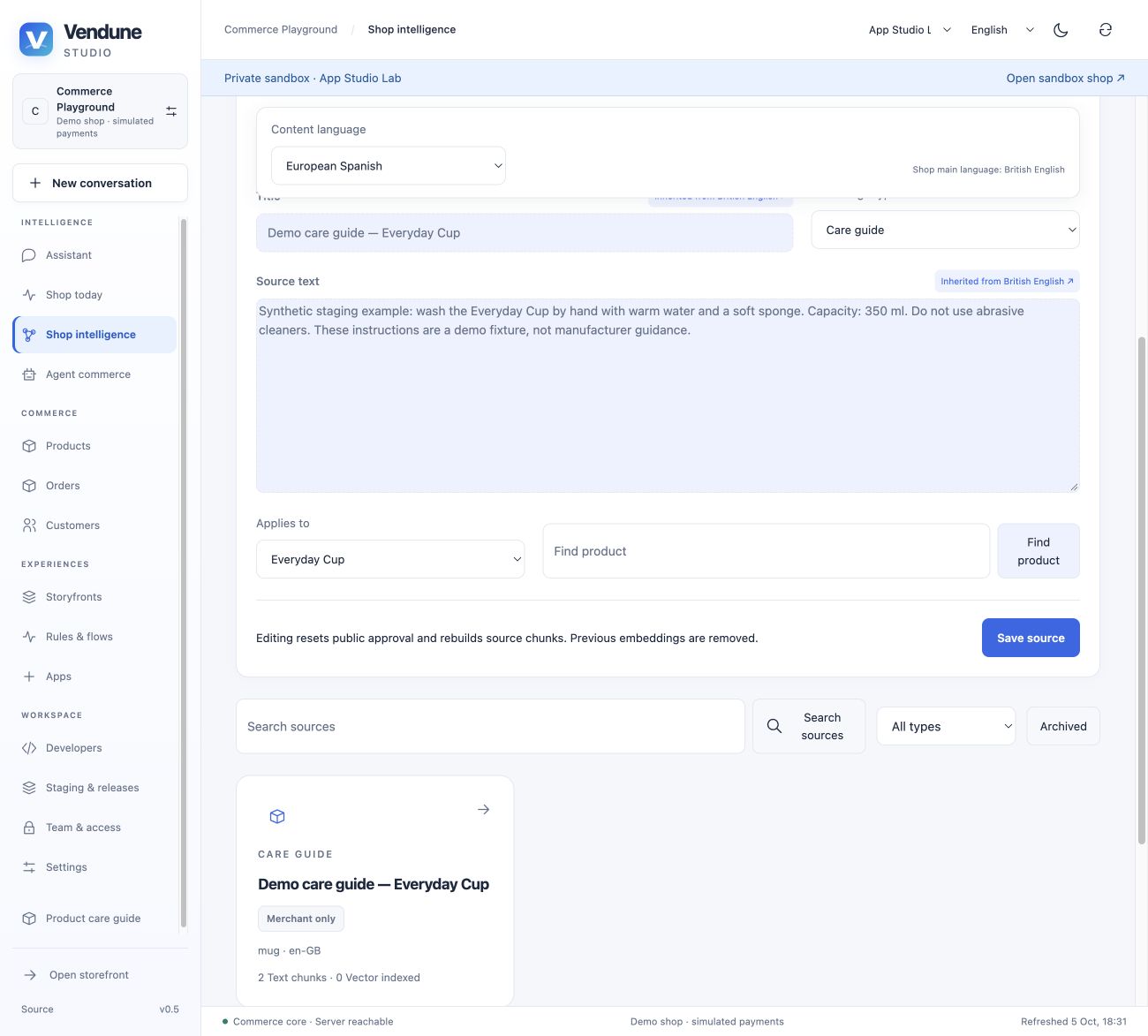Viewport: 1148px width, 1036px height.
Task: Toggle dark mode moon icon
Action: (x=1061, y=30)
